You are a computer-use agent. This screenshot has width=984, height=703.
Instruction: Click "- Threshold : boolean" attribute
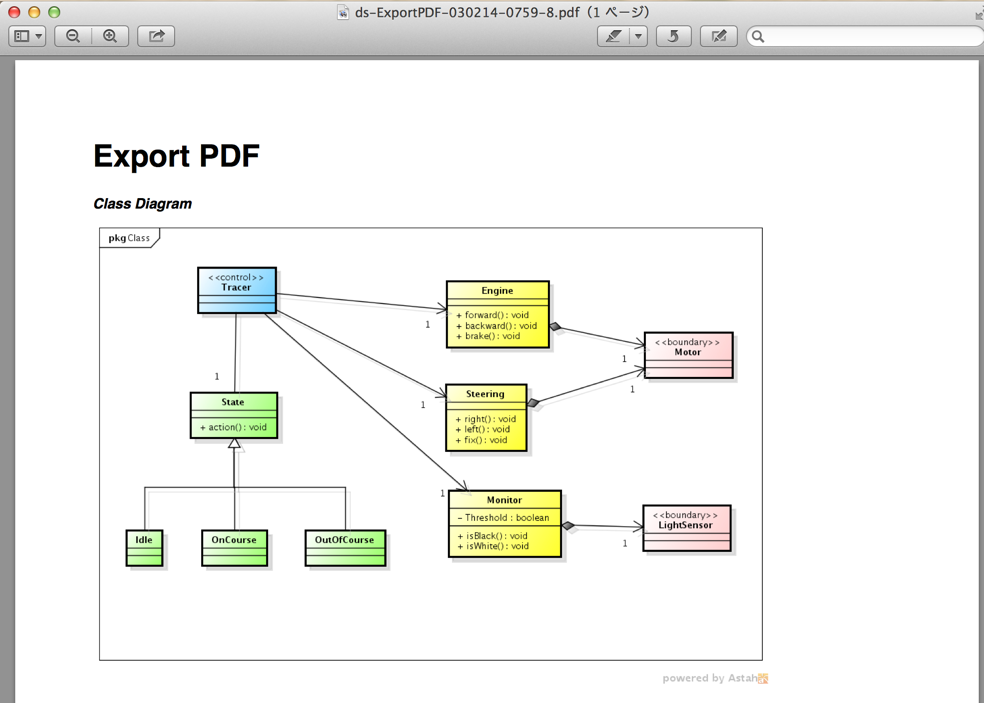click(503, 517)
